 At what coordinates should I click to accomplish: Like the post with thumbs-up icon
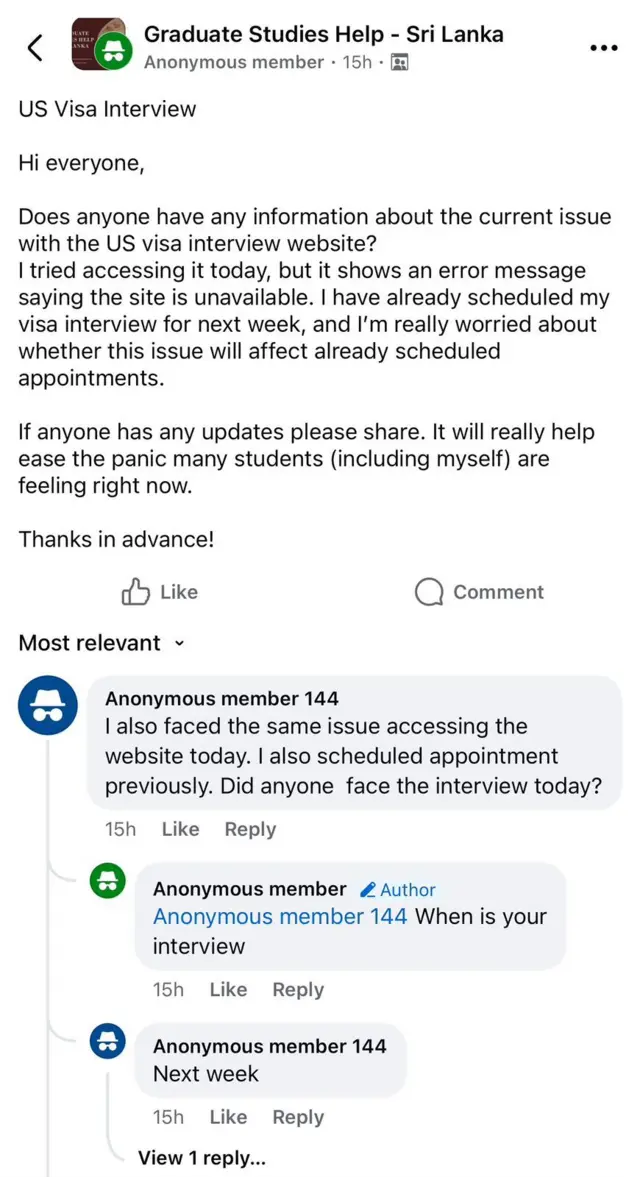pyautogui.click(x=160, y=592)
